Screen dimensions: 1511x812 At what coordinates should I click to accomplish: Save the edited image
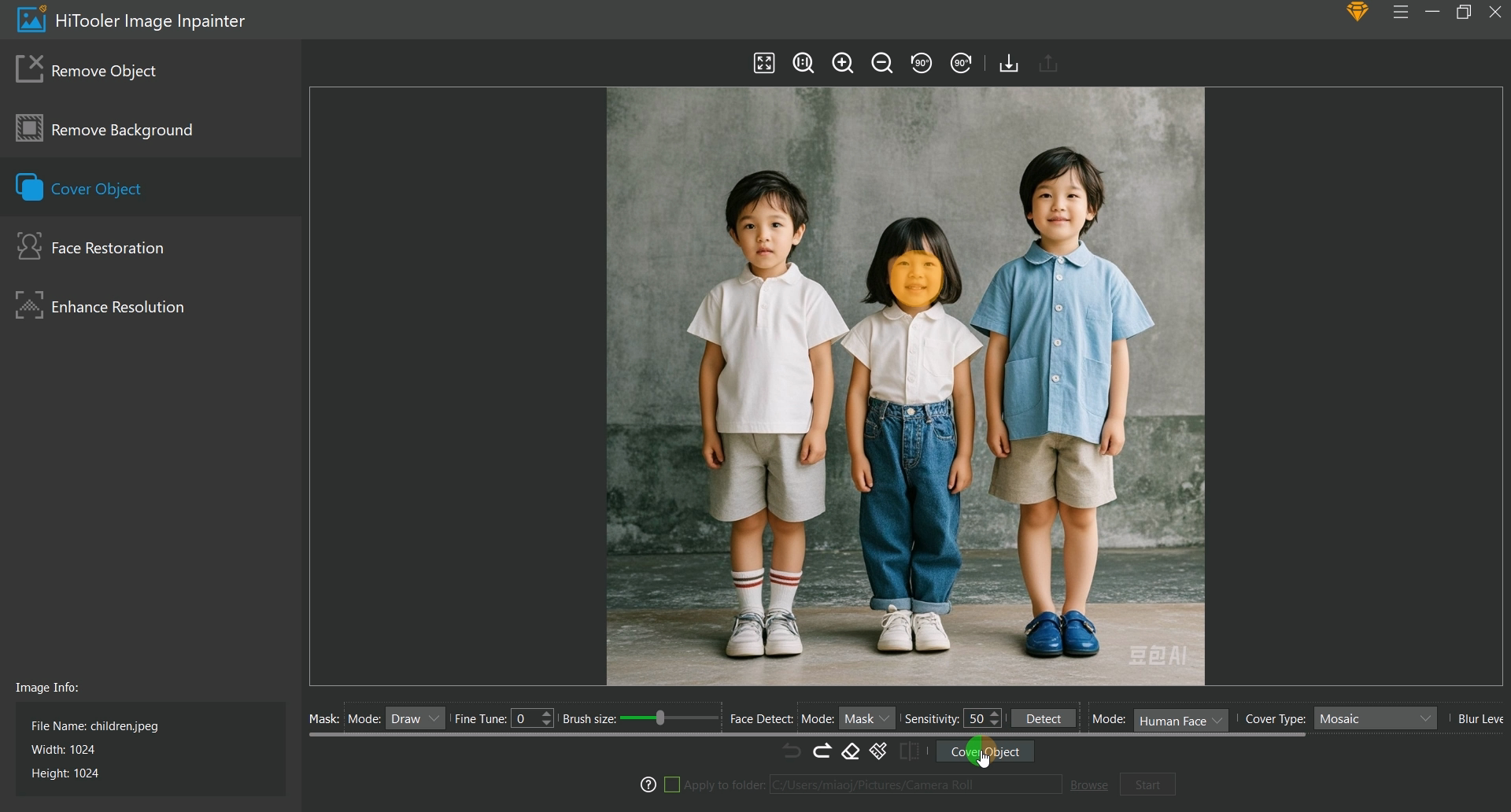click(x=1008, y=63)
